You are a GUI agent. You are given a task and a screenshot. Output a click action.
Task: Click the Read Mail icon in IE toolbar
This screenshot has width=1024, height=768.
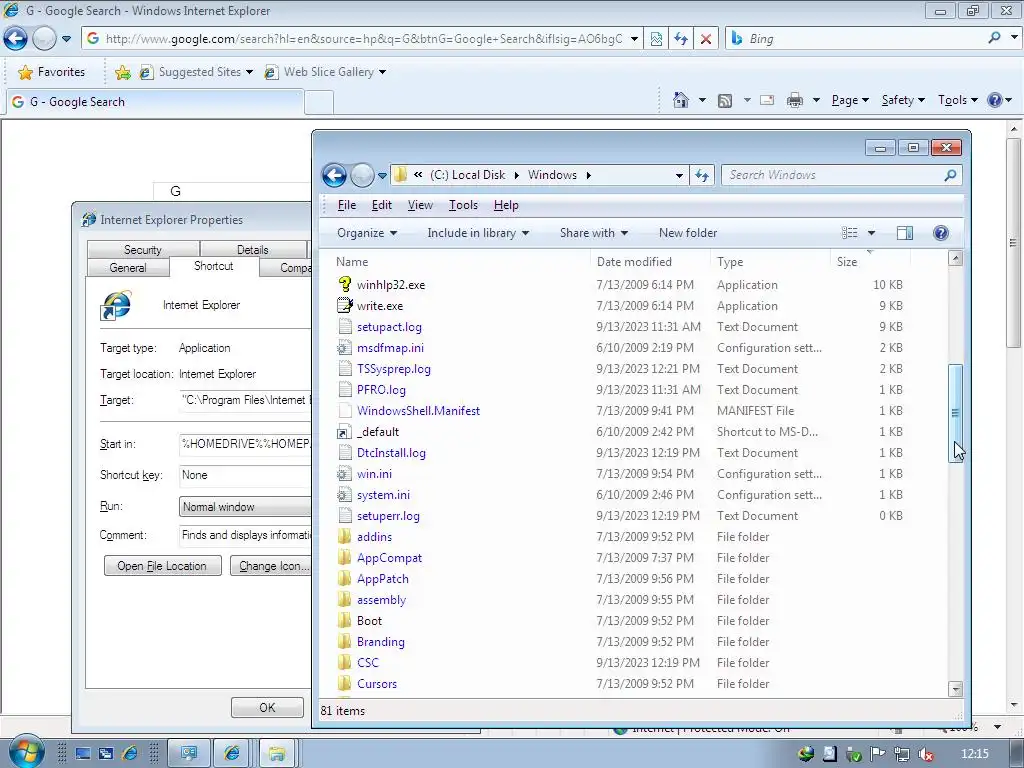tap(767, 100)
